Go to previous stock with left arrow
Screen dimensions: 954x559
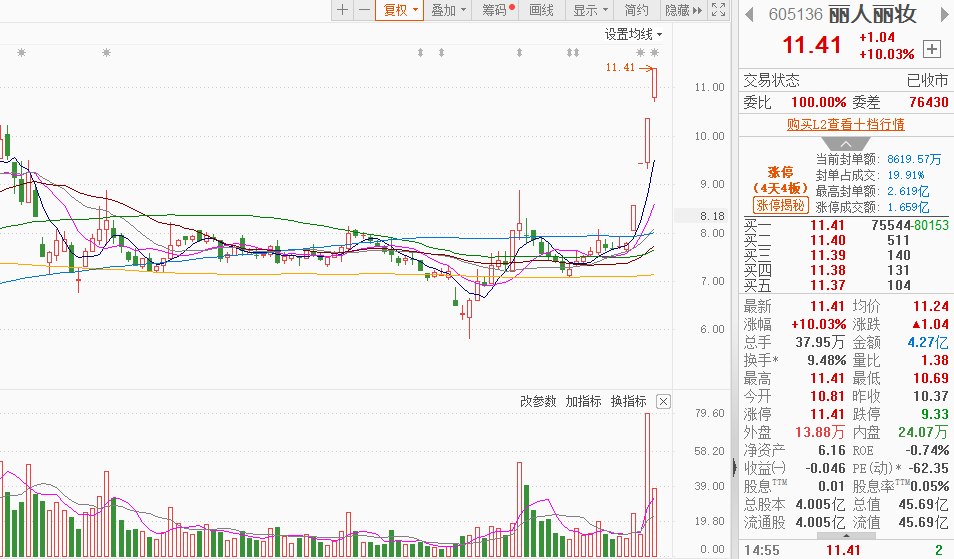pyautogui.click(x=750, y=14)
